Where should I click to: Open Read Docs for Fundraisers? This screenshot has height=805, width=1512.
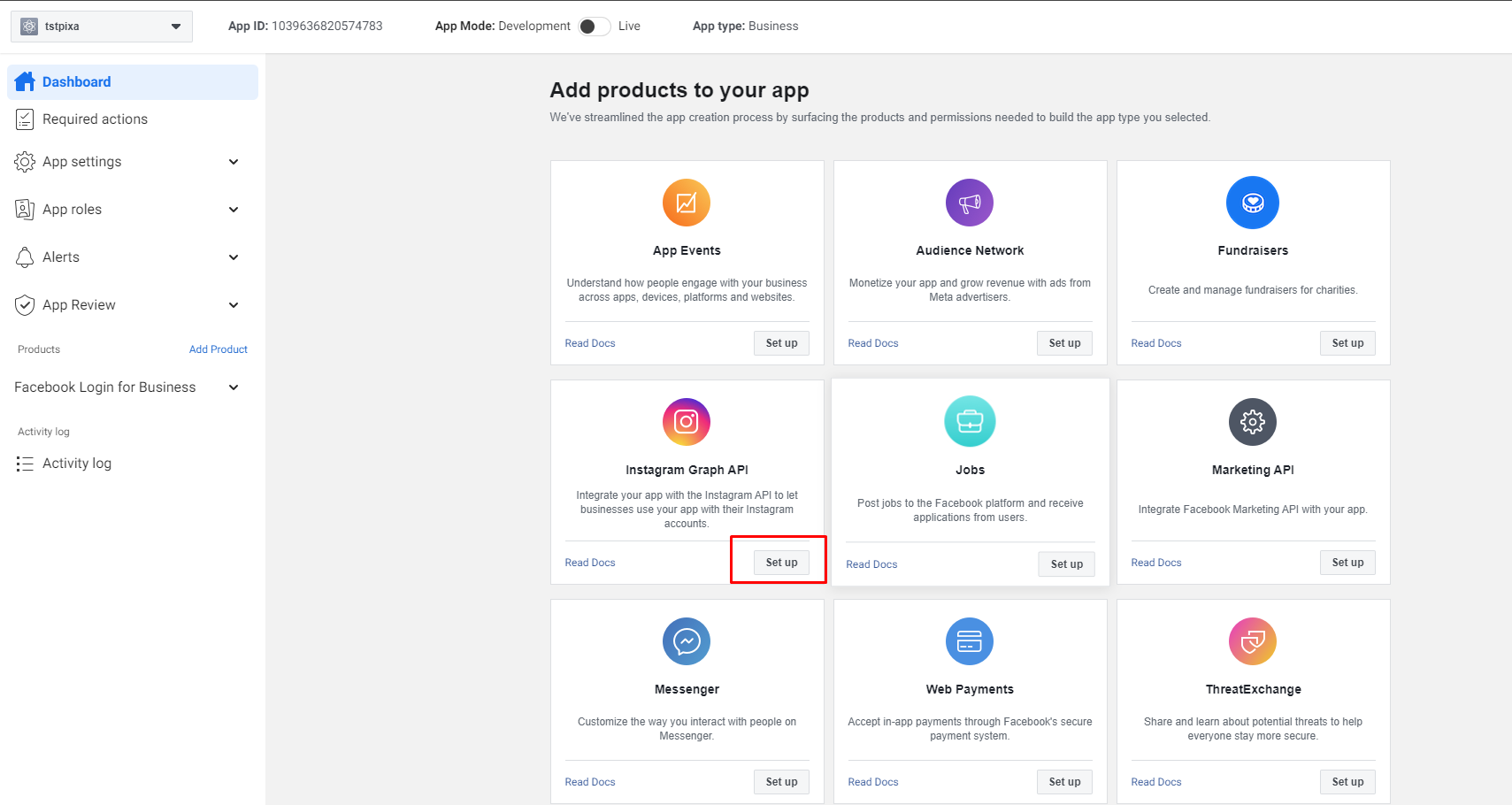[1156, 343]
